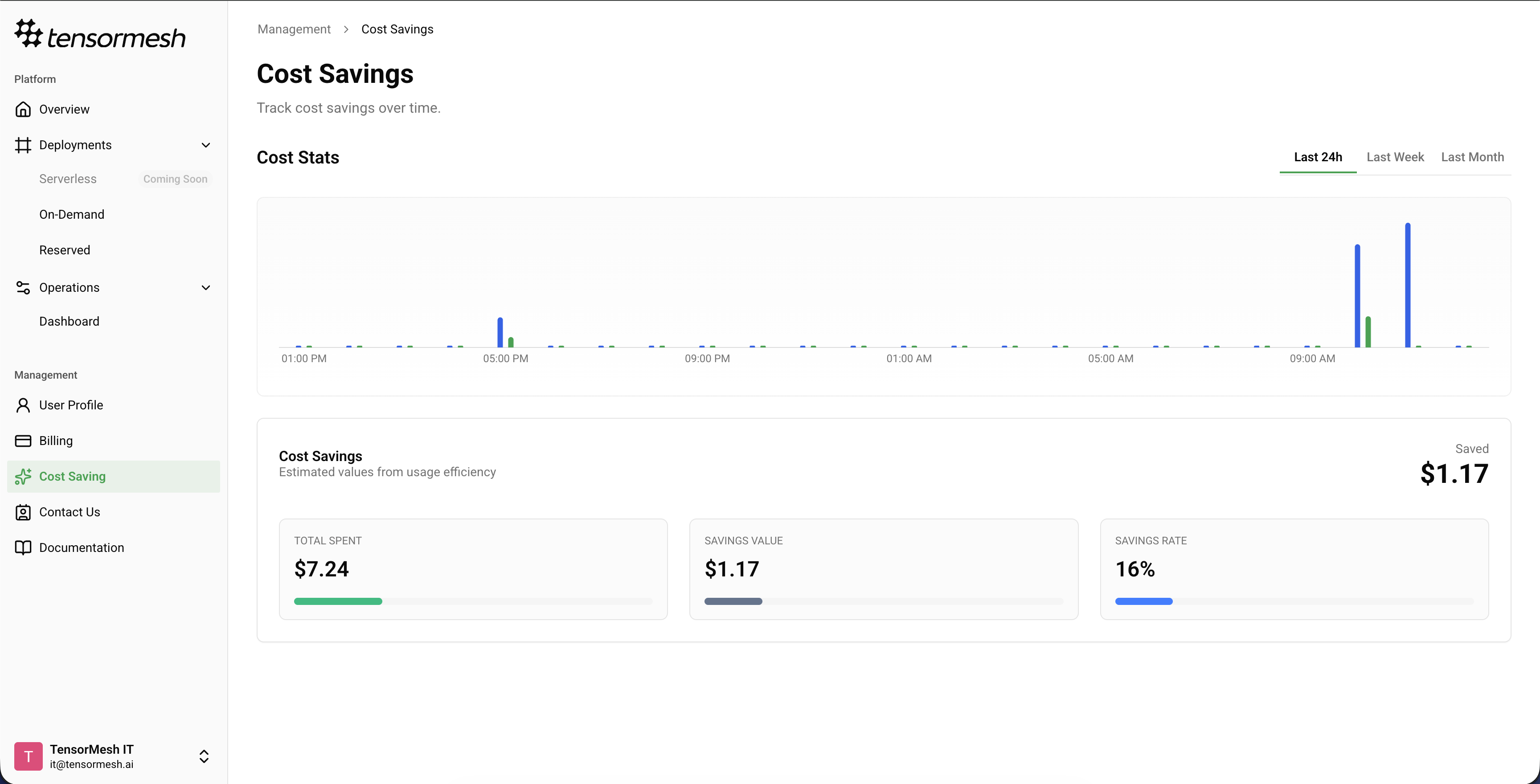Viewport: 1540px width, 784px height.
Task: Click the Total Spent green progress bar
Action: pos(338,601)
